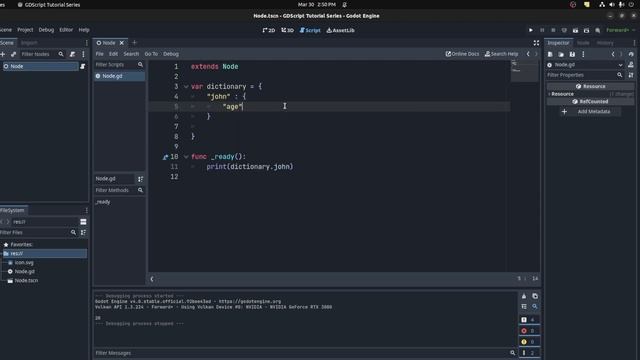640x360 pixels.
Task: Select Node.gd in the scripts list
Action: tap(119, 76)
